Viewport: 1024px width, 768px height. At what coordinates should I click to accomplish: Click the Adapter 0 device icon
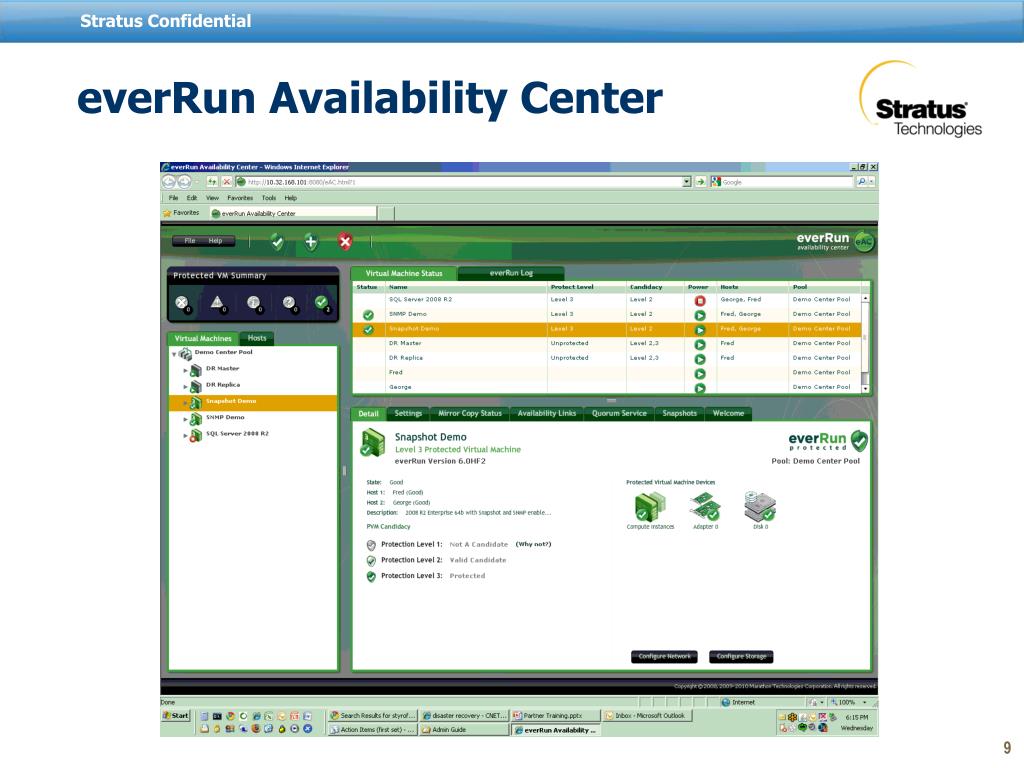pos(705,507)
